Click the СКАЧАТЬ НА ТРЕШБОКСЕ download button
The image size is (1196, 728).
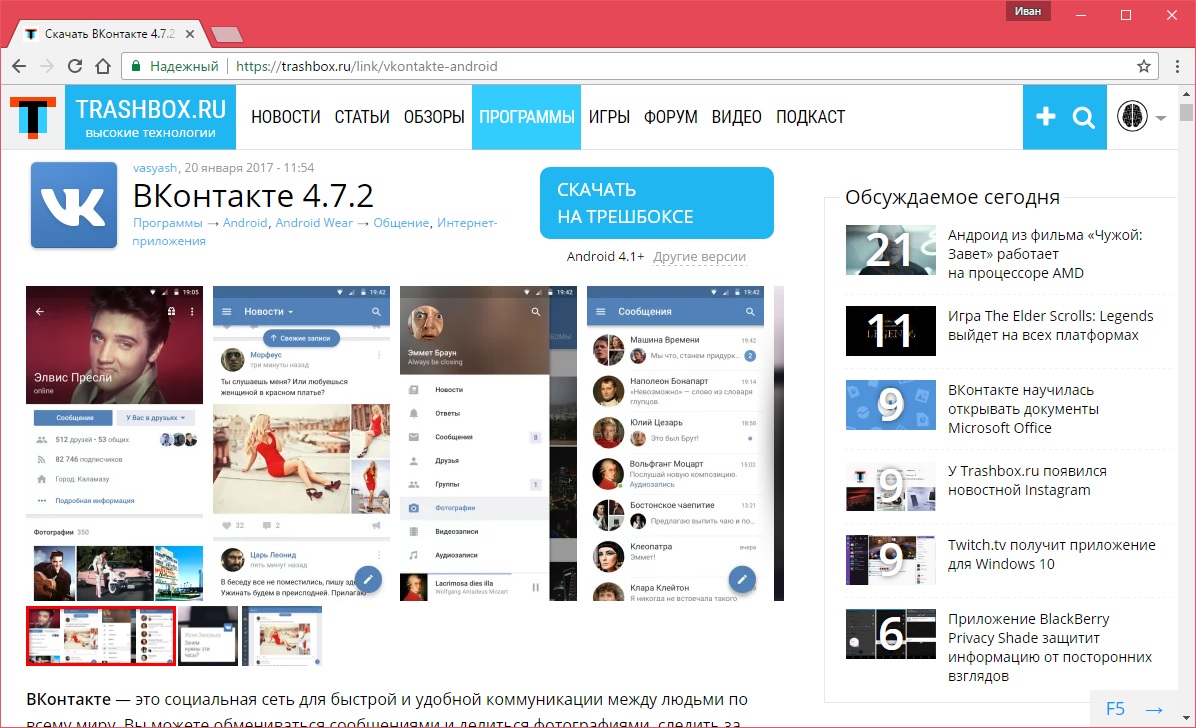[657, 203]
